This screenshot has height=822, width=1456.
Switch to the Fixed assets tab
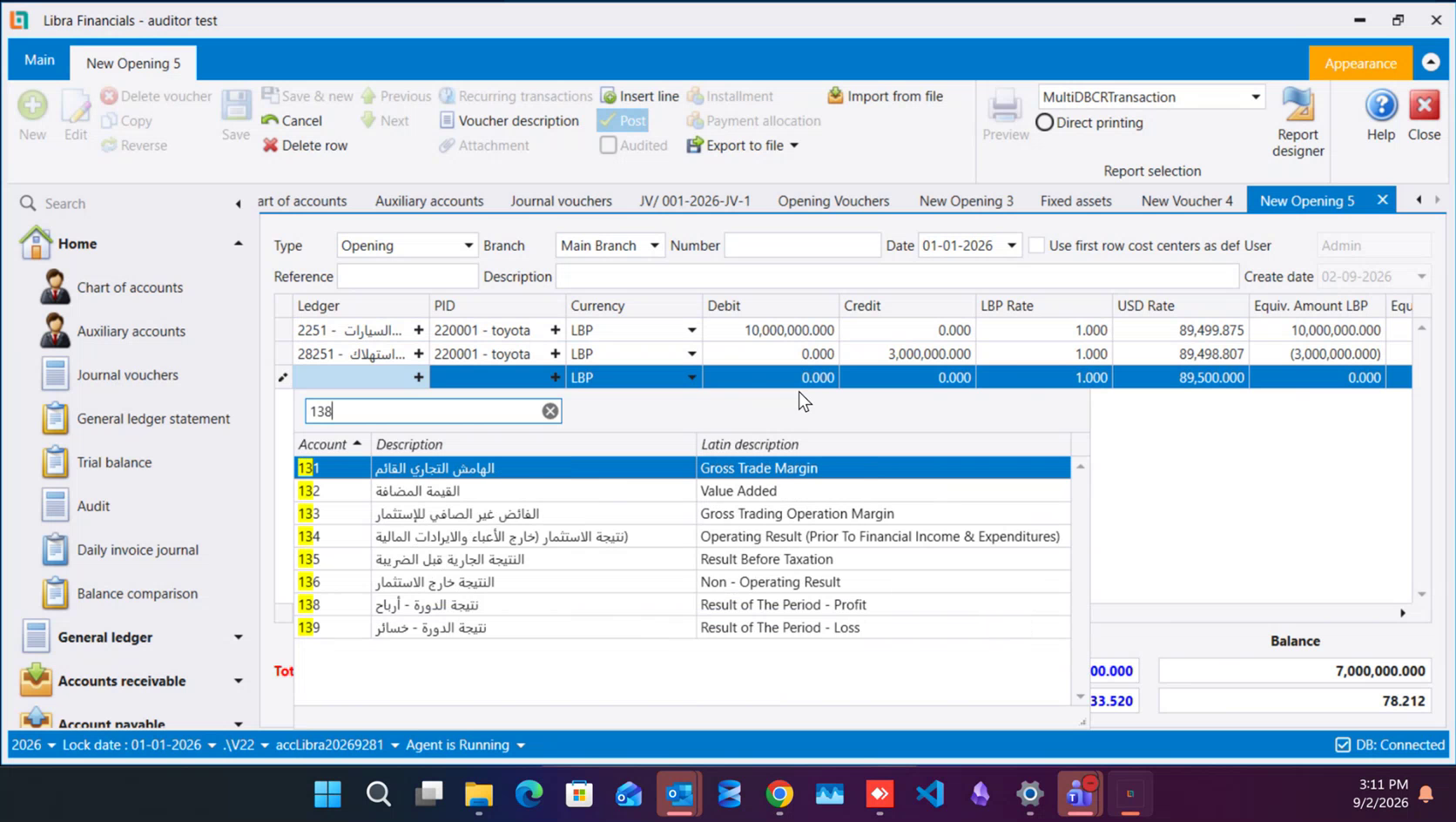point(1075,201)
